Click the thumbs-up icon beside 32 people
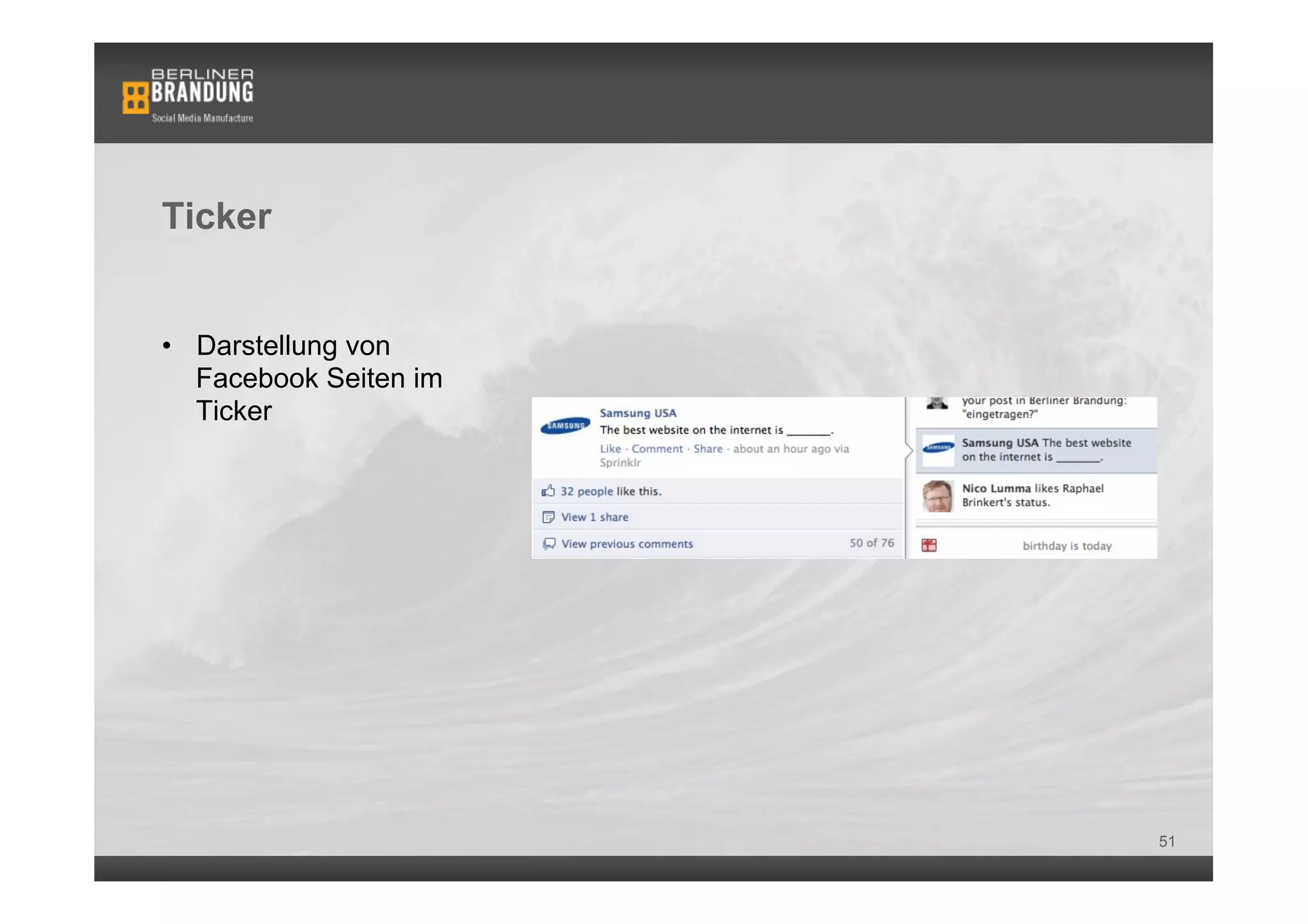Screen dimensions: 1308x924 (x=548, y=490)
